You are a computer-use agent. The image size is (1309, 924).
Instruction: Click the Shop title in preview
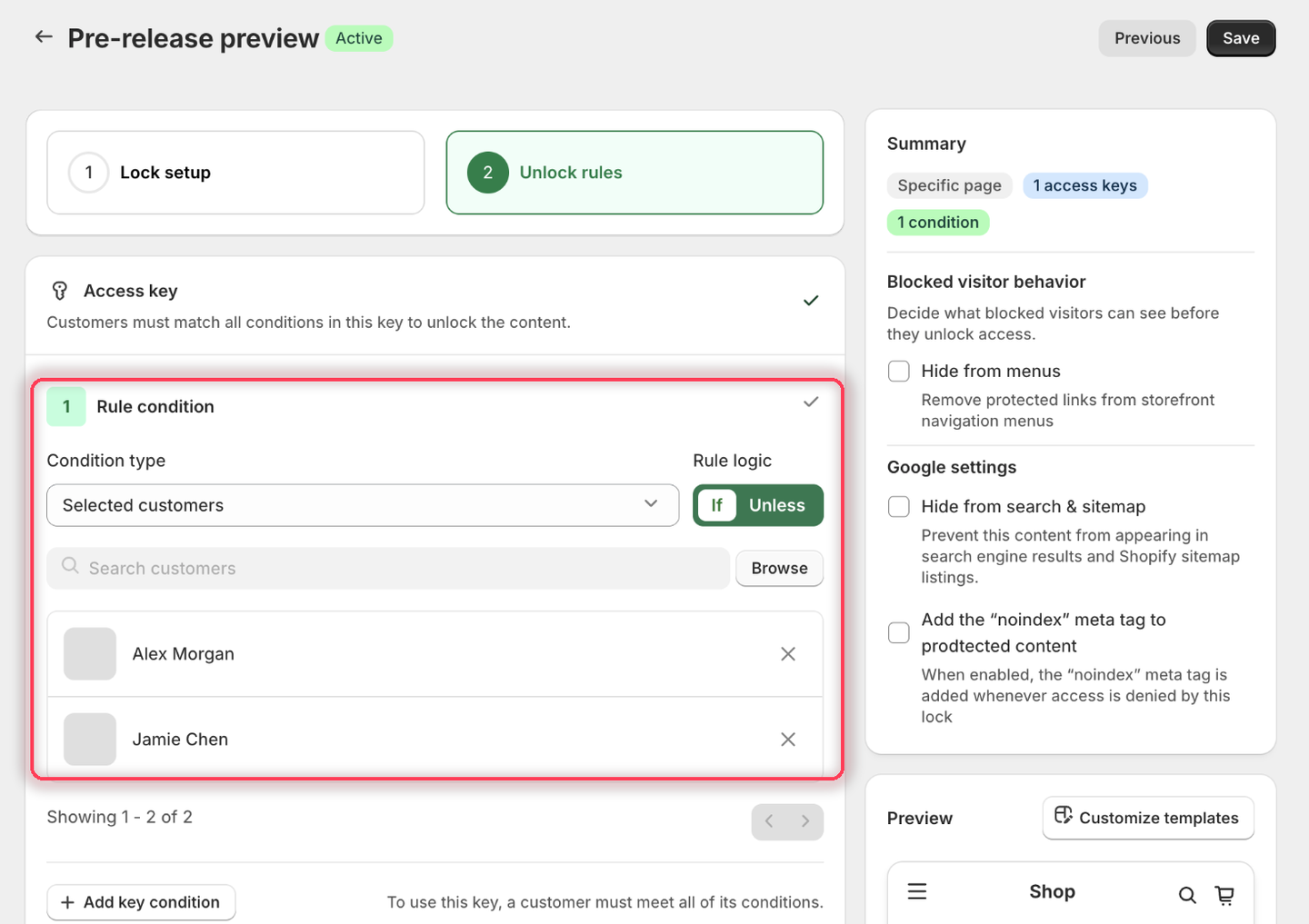1052,891
